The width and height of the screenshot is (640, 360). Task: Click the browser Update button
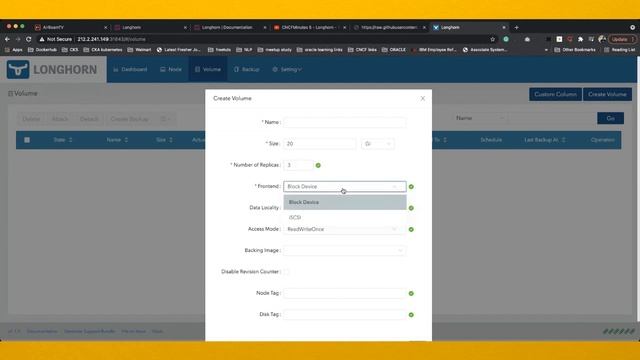coord(622,39)
